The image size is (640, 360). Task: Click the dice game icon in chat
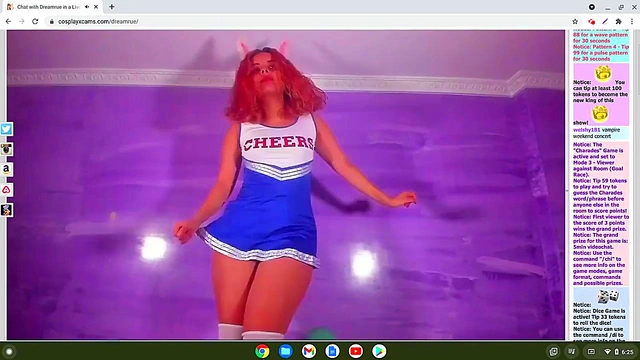click(x=608, y=297)
